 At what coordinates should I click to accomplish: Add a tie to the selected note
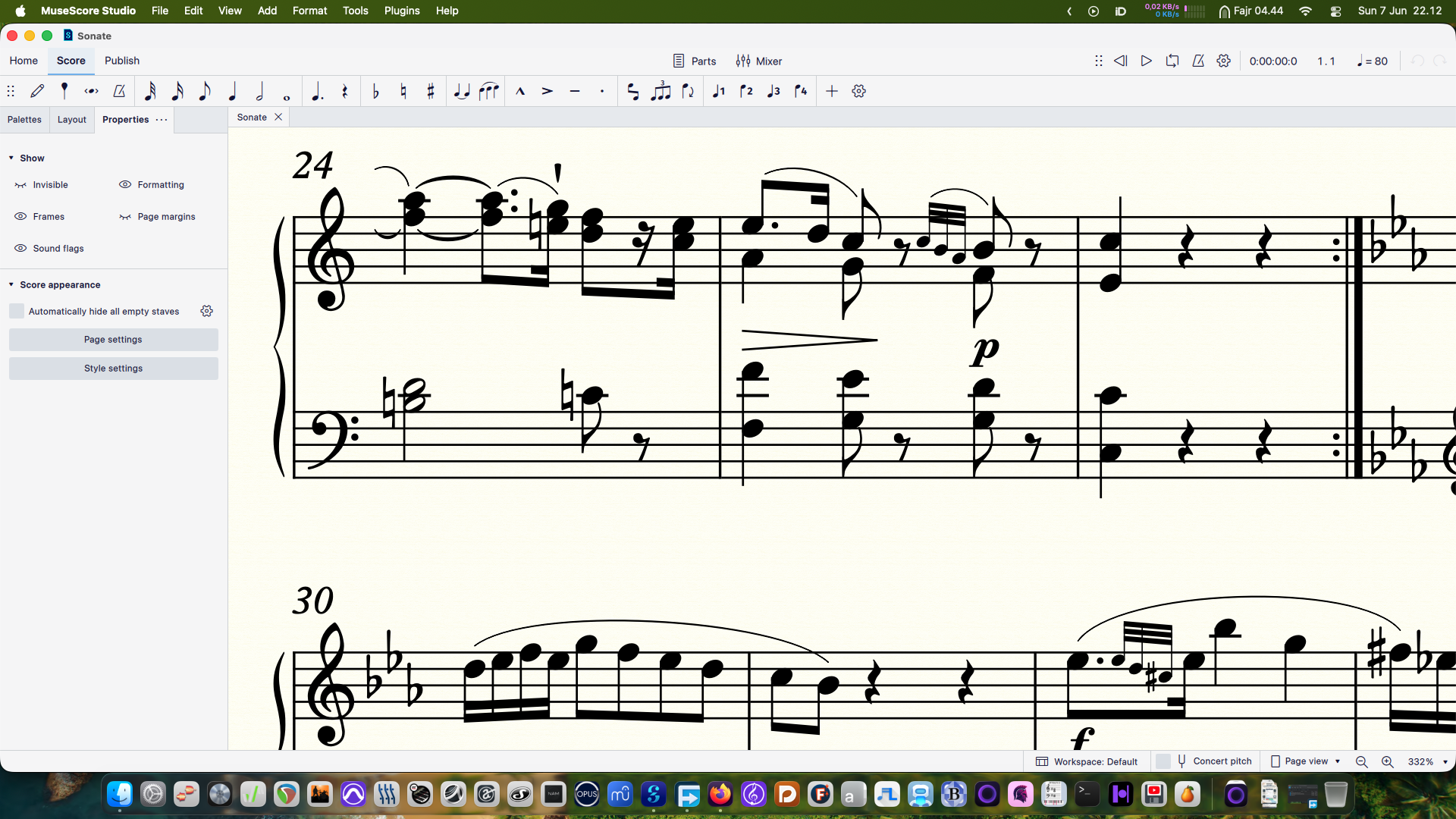coord(462,91)
